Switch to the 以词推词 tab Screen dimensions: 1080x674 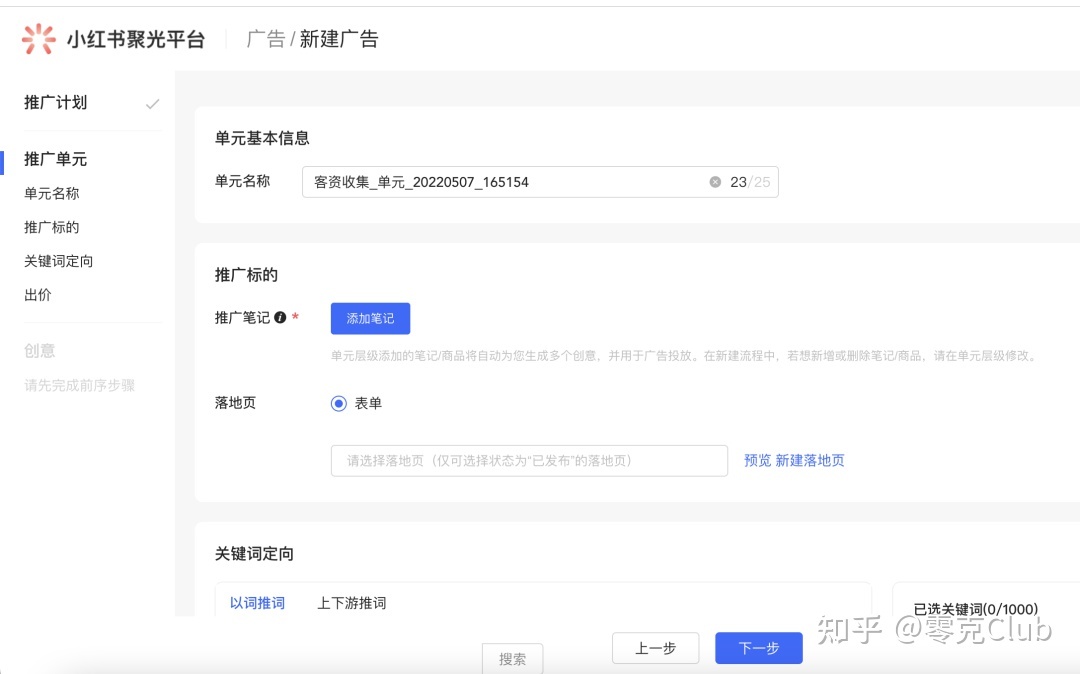257,602
